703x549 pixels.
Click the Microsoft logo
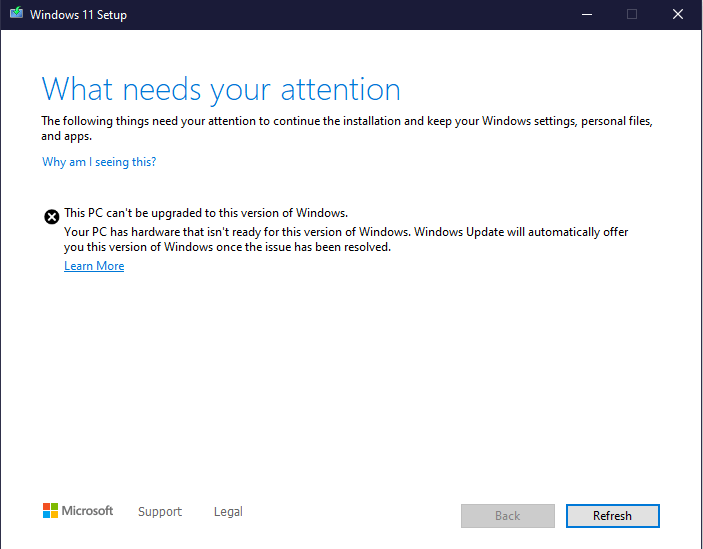pos(78,510)
